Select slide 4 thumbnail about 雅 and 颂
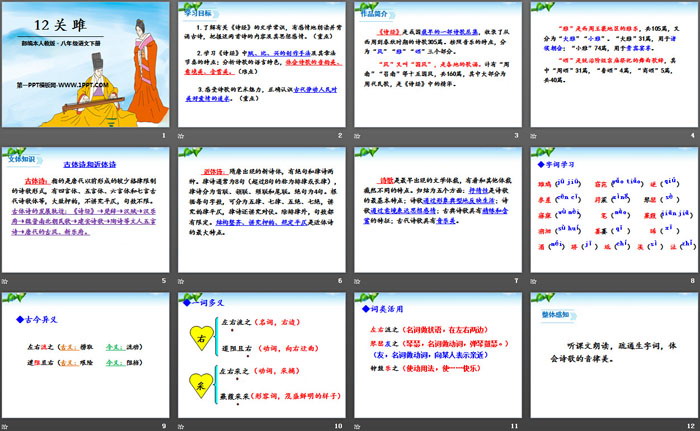 tap(614, 64)
